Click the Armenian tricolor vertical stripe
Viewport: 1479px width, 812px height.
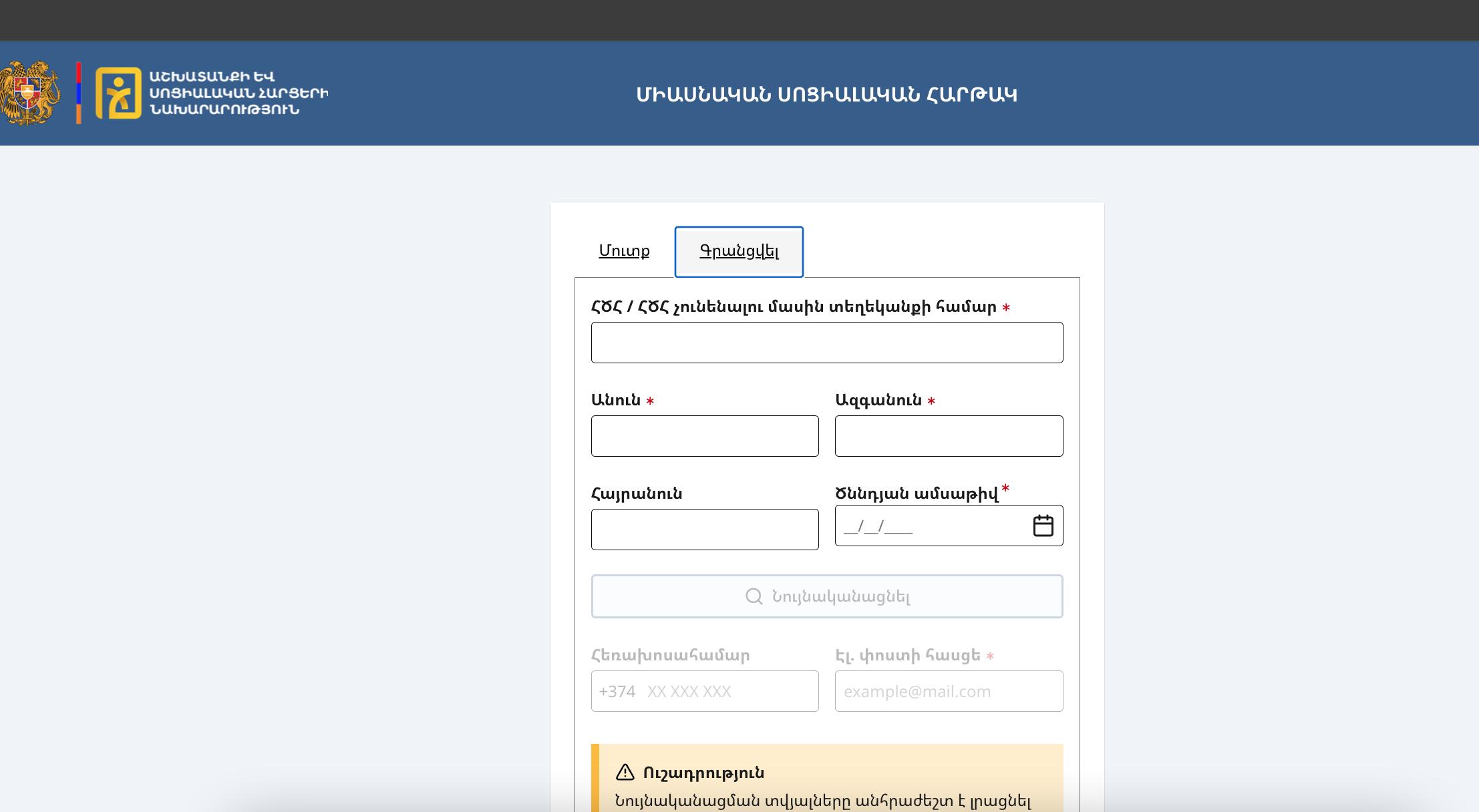[x=79, y=93]
